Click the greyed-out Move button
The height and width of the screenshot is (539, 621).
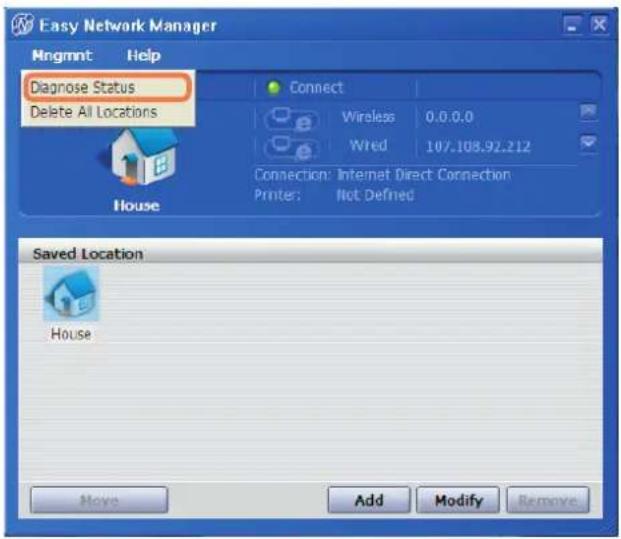click(x=99, y=500)
